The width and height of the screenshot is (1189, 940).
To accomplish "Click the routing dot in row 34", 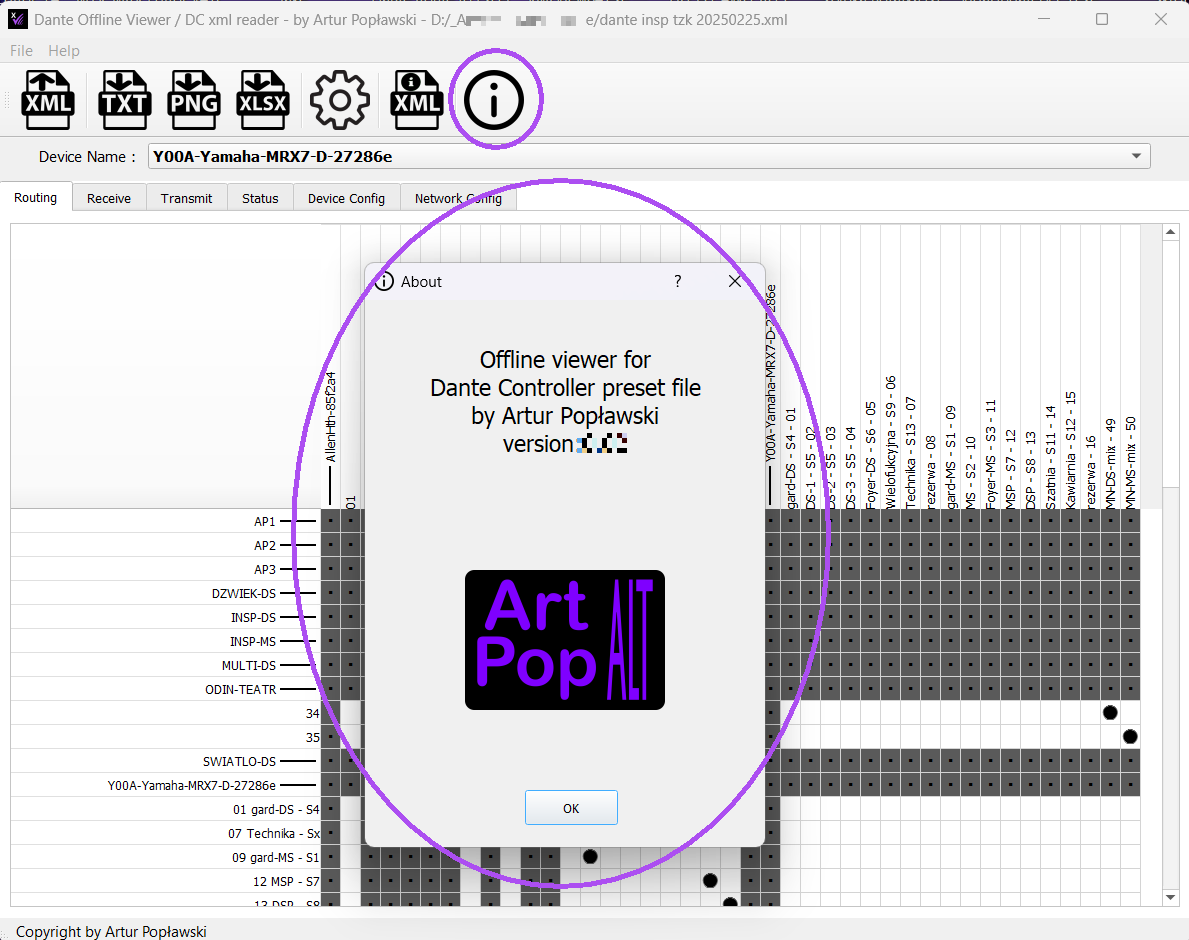I will [1110, 713].
